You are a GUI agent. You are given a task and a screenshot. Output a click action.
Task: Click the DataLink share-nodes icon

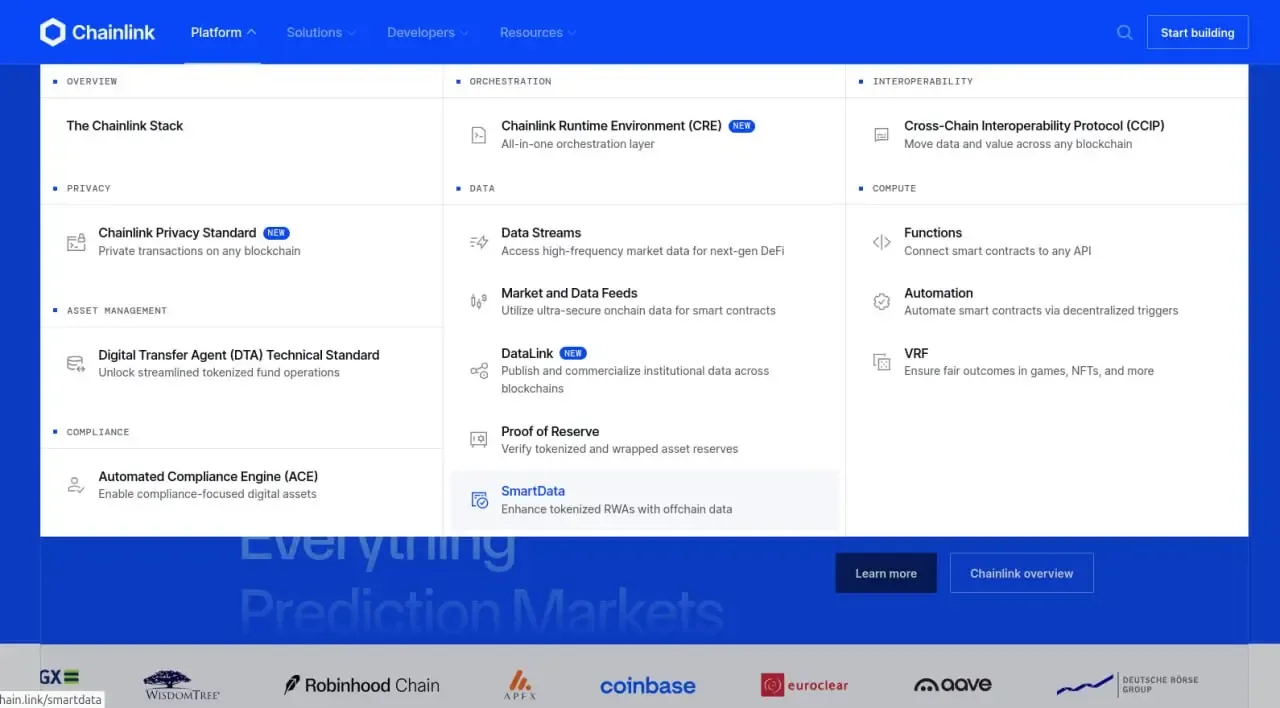click(x=479, y=371)
